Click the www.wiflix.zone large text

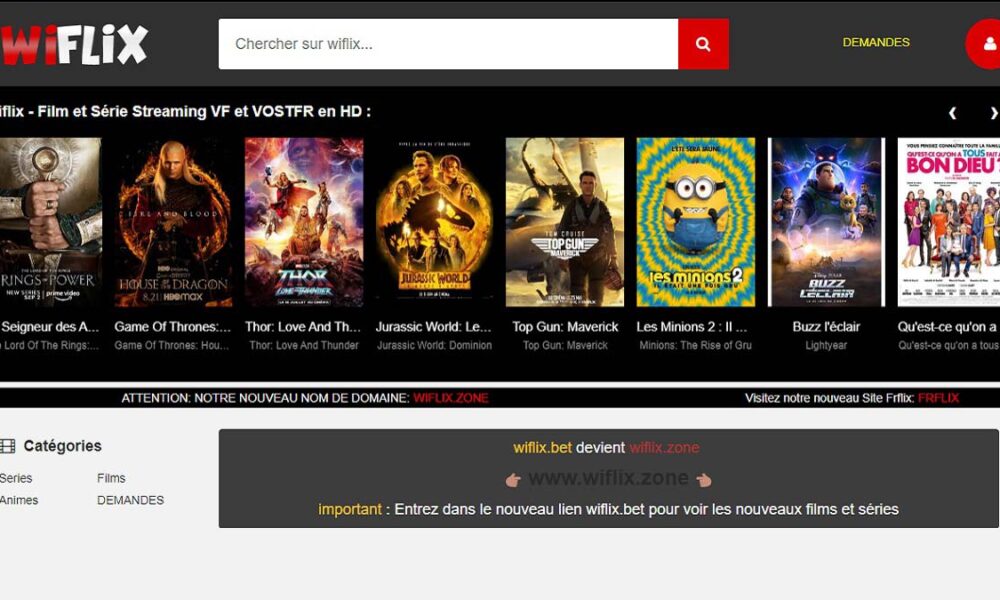click(x=608, y=478)
